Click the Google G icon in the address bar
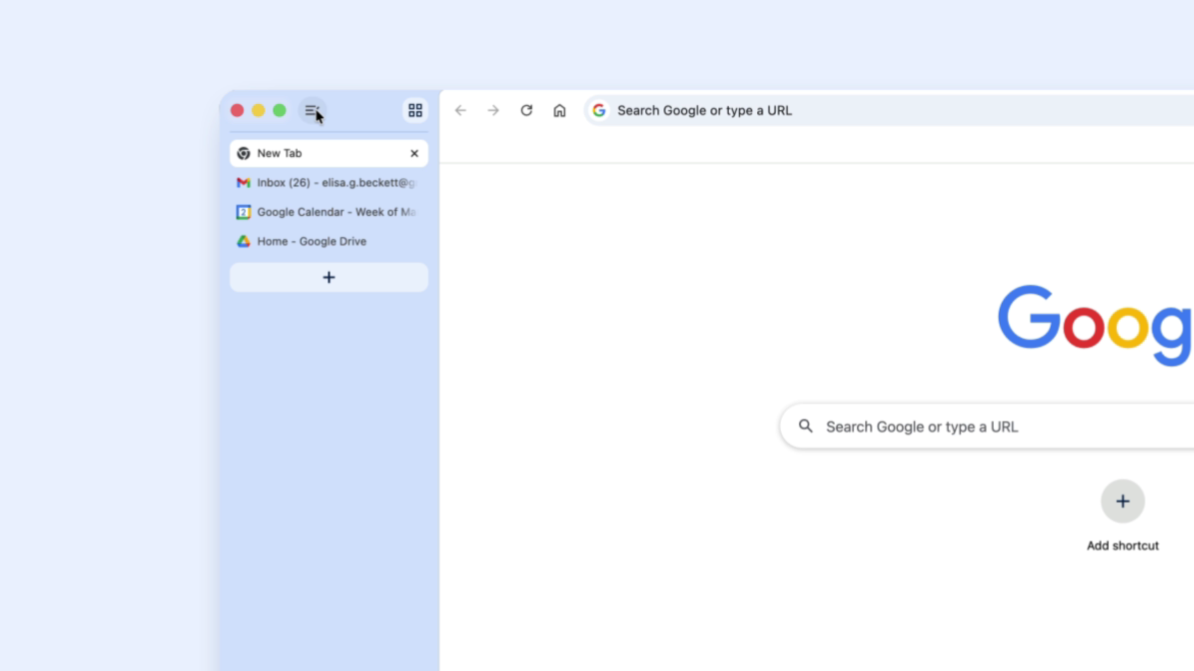Screen dimensions: 1194x671 pos(598,110)
